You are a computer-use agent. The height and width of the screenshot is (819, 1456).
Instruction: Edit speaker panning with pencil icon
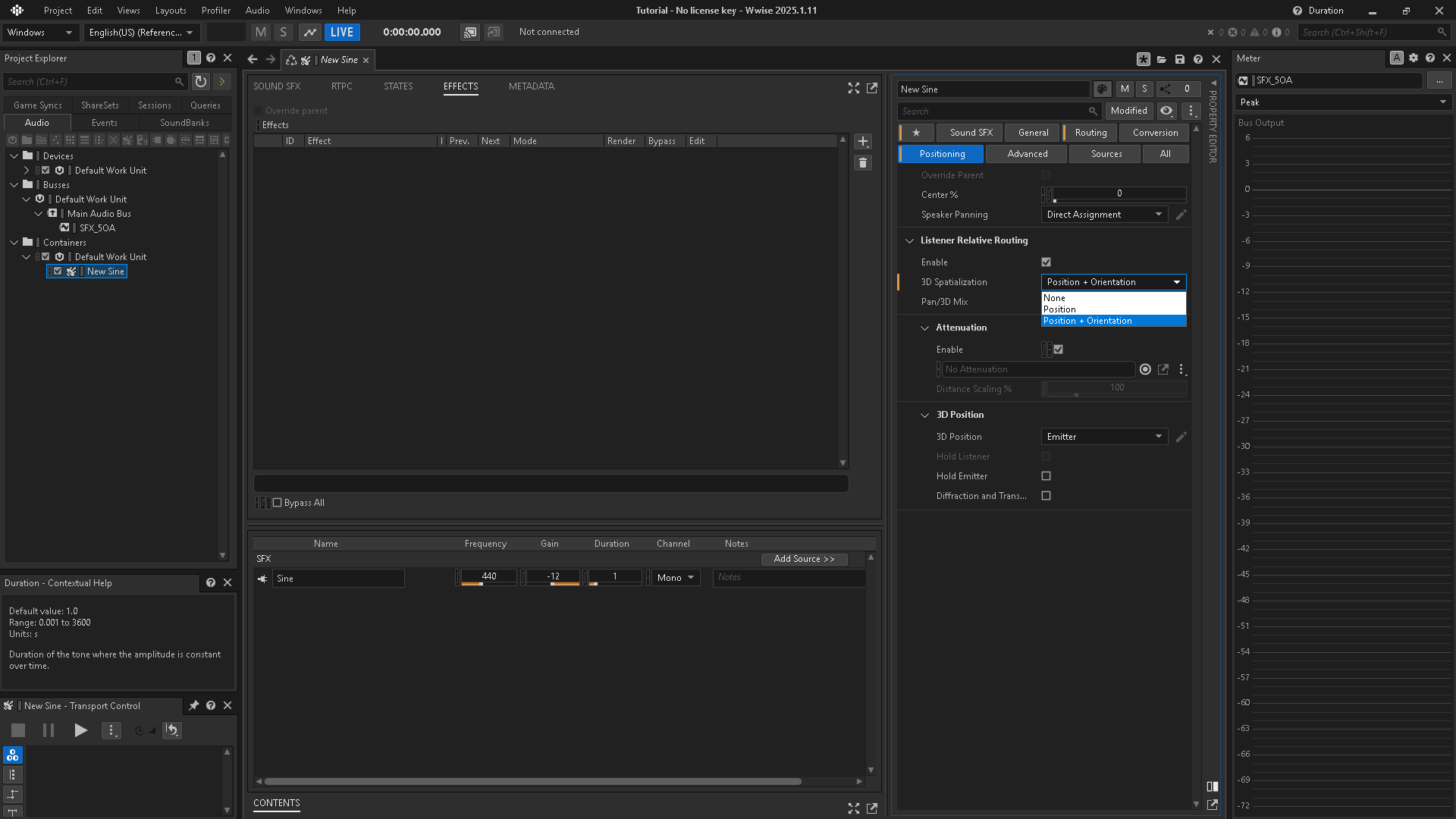1181,215
